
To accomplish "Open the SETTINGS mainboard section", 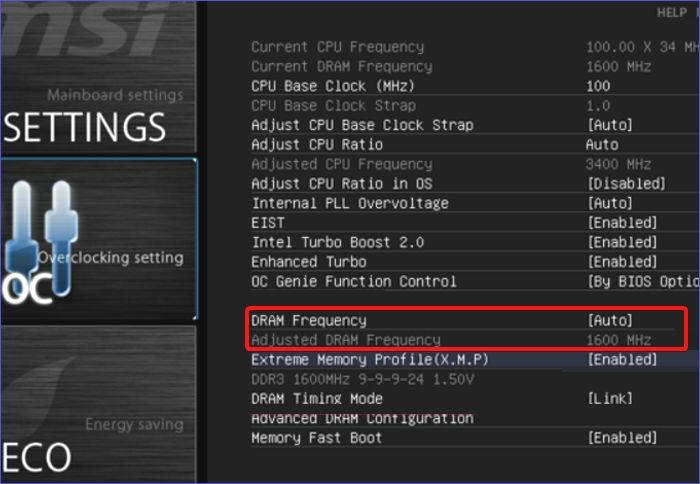I will click(x=84, y=127).
